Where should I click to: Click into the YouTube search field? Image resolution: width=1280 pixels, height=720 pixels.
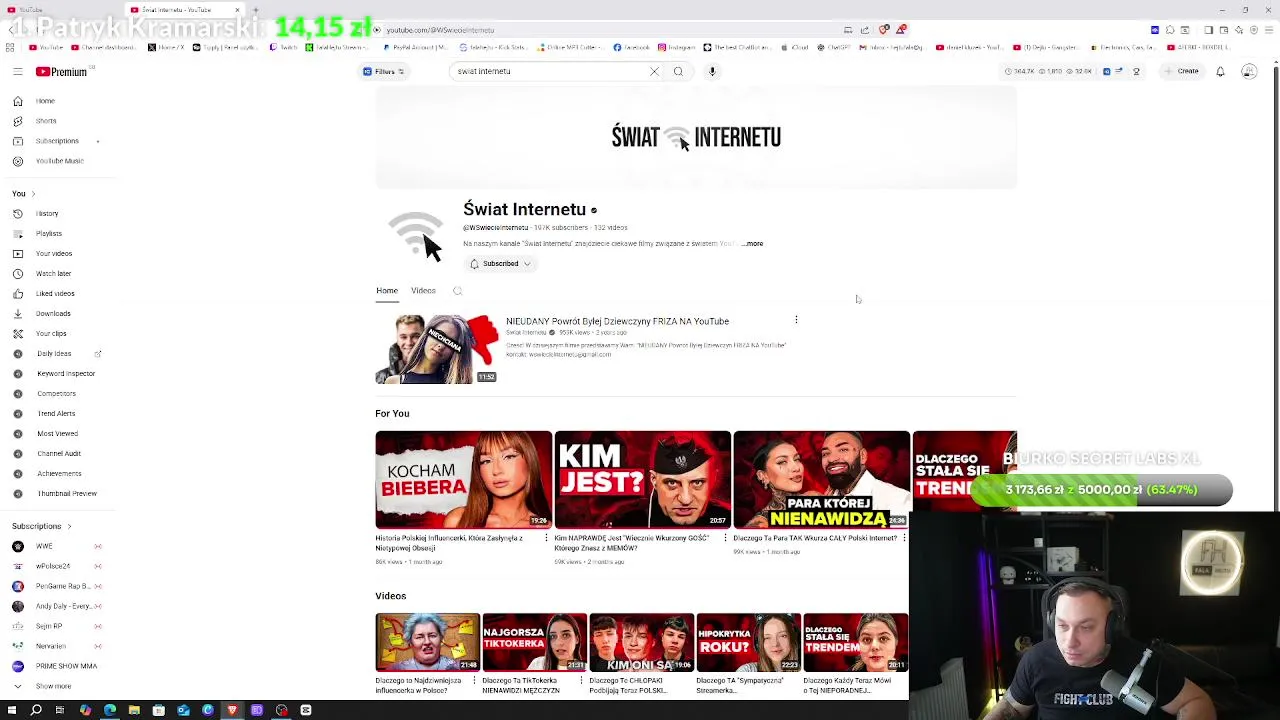550,71
